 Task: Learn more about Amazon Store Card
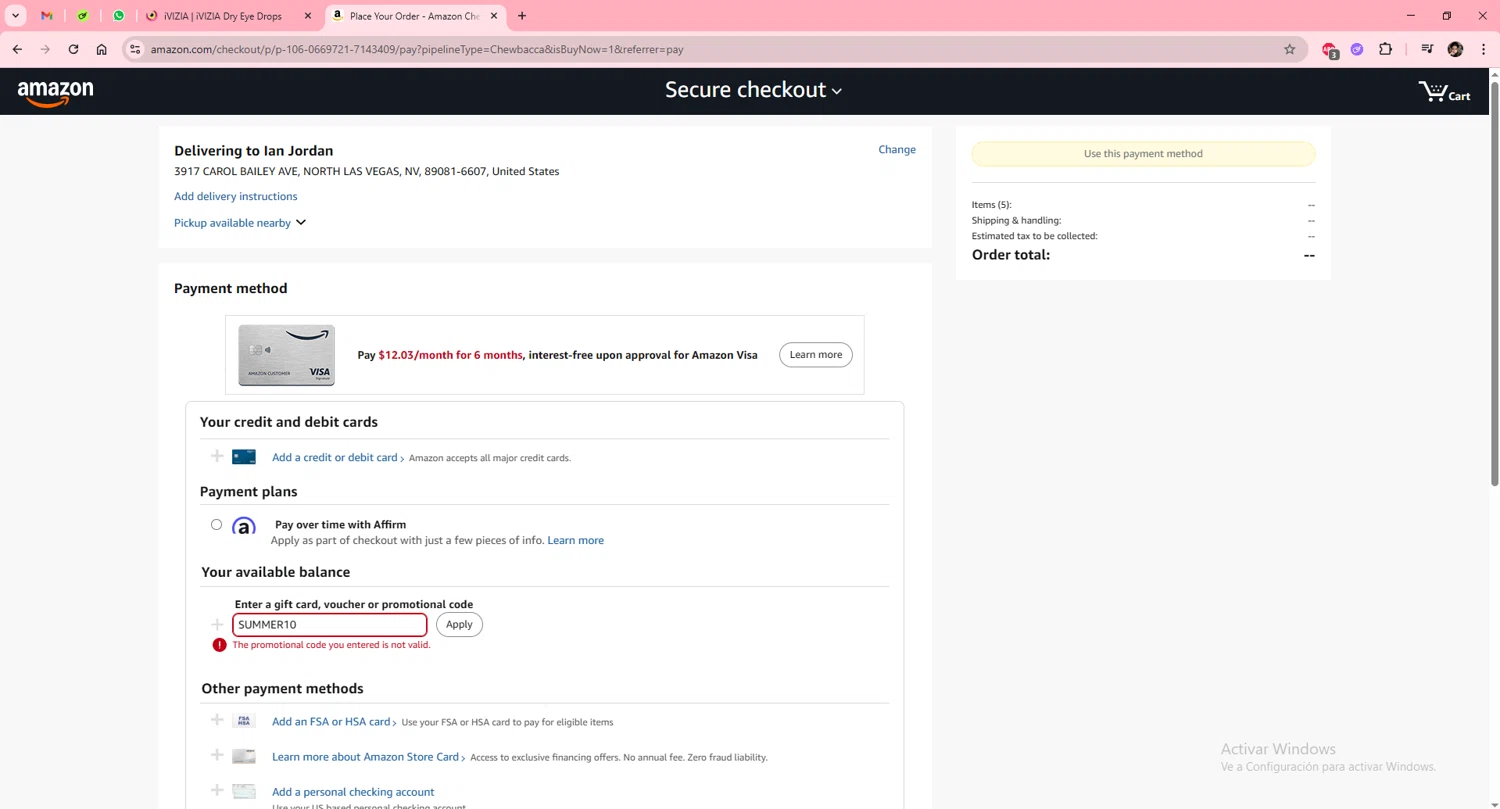click(365, 757)
